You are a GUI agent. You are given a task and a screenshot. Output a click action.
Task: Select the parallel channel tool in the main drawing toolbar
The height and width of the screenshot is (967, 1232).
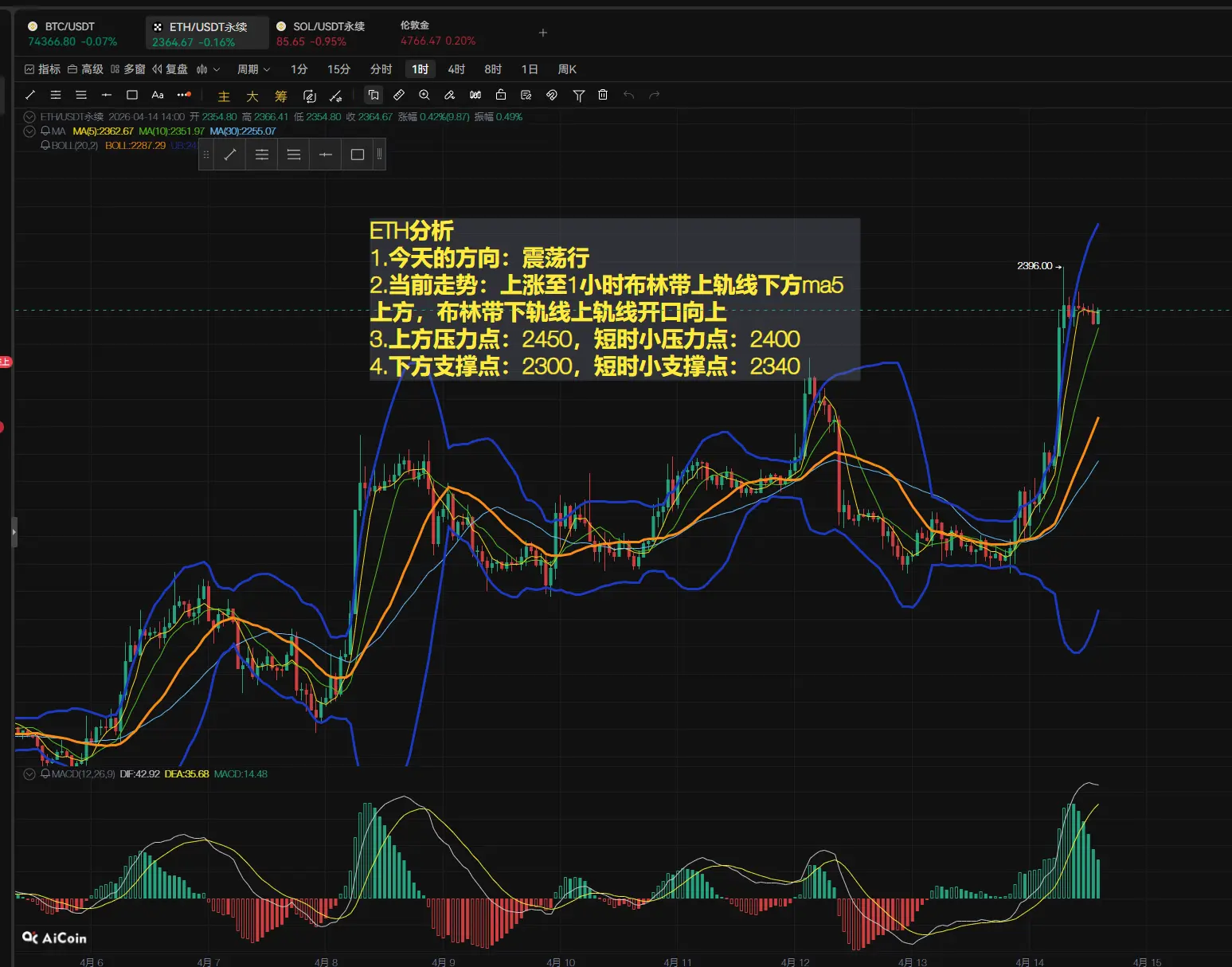pyautogui.click(x=56, y=95)
